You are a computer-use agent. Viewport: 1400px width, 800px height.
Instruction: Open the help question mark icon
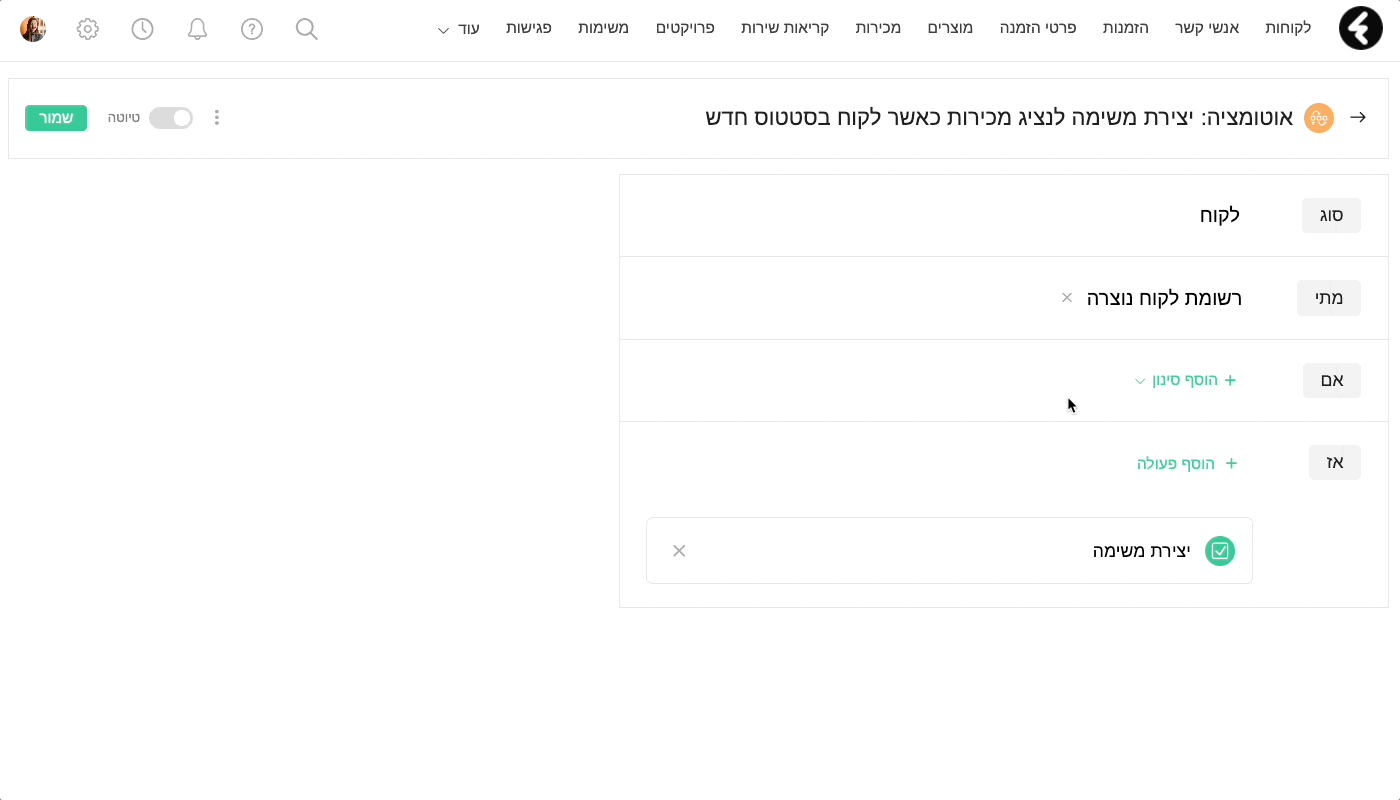tap(252, 29)
